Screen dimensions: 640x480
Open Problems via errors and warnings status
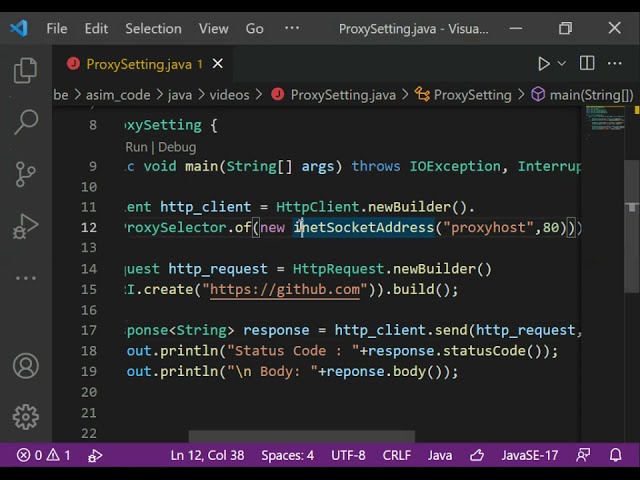point(44,455)
